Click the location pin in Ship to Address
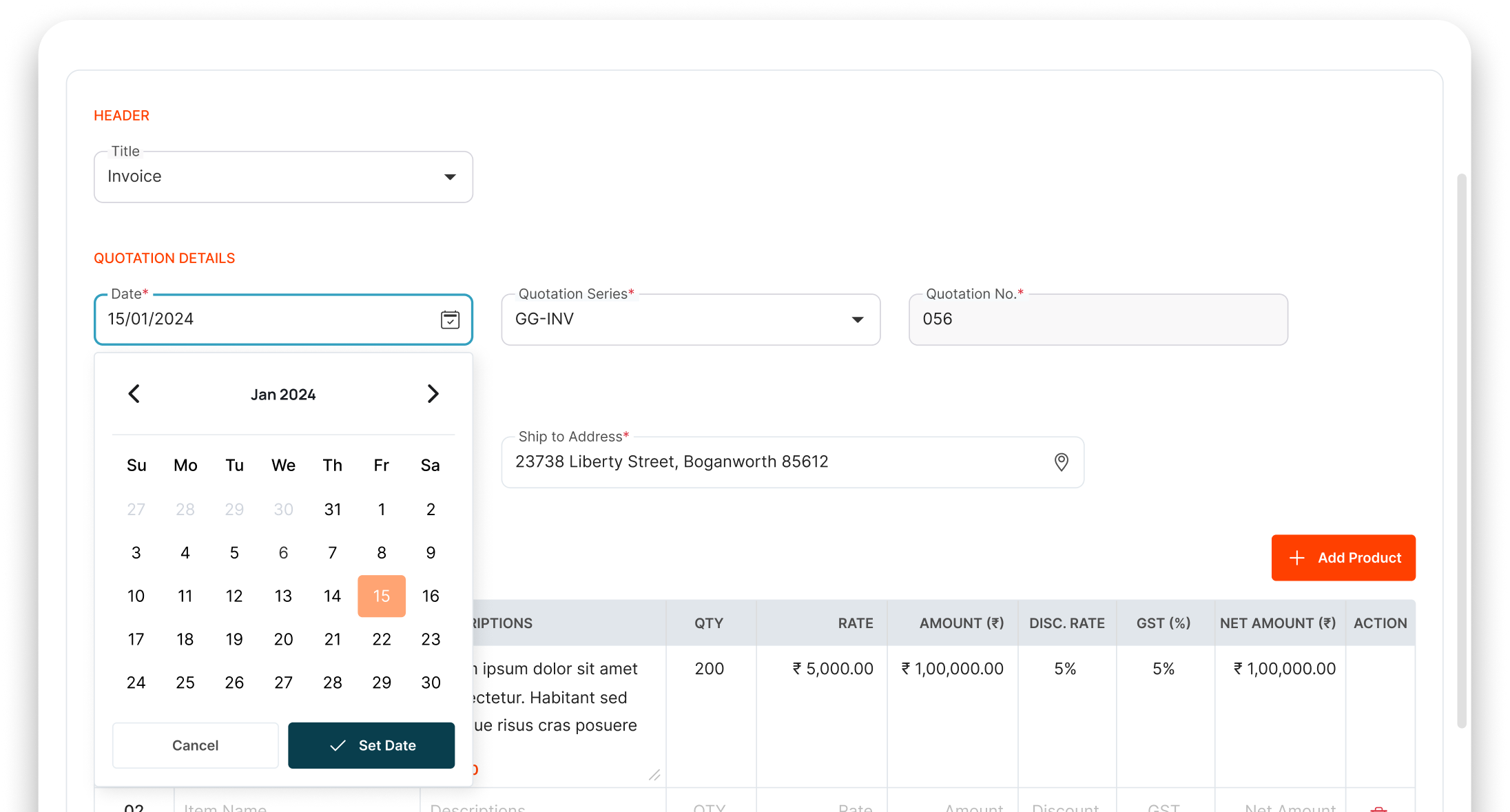The image size is (1510, 812). (x=1062, y=462)
